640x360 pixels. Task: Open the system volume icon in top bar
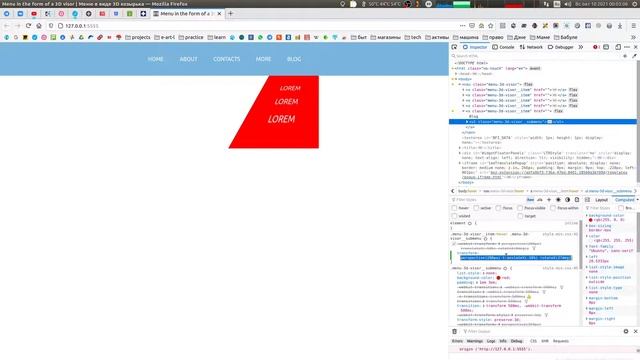point(568,4)
